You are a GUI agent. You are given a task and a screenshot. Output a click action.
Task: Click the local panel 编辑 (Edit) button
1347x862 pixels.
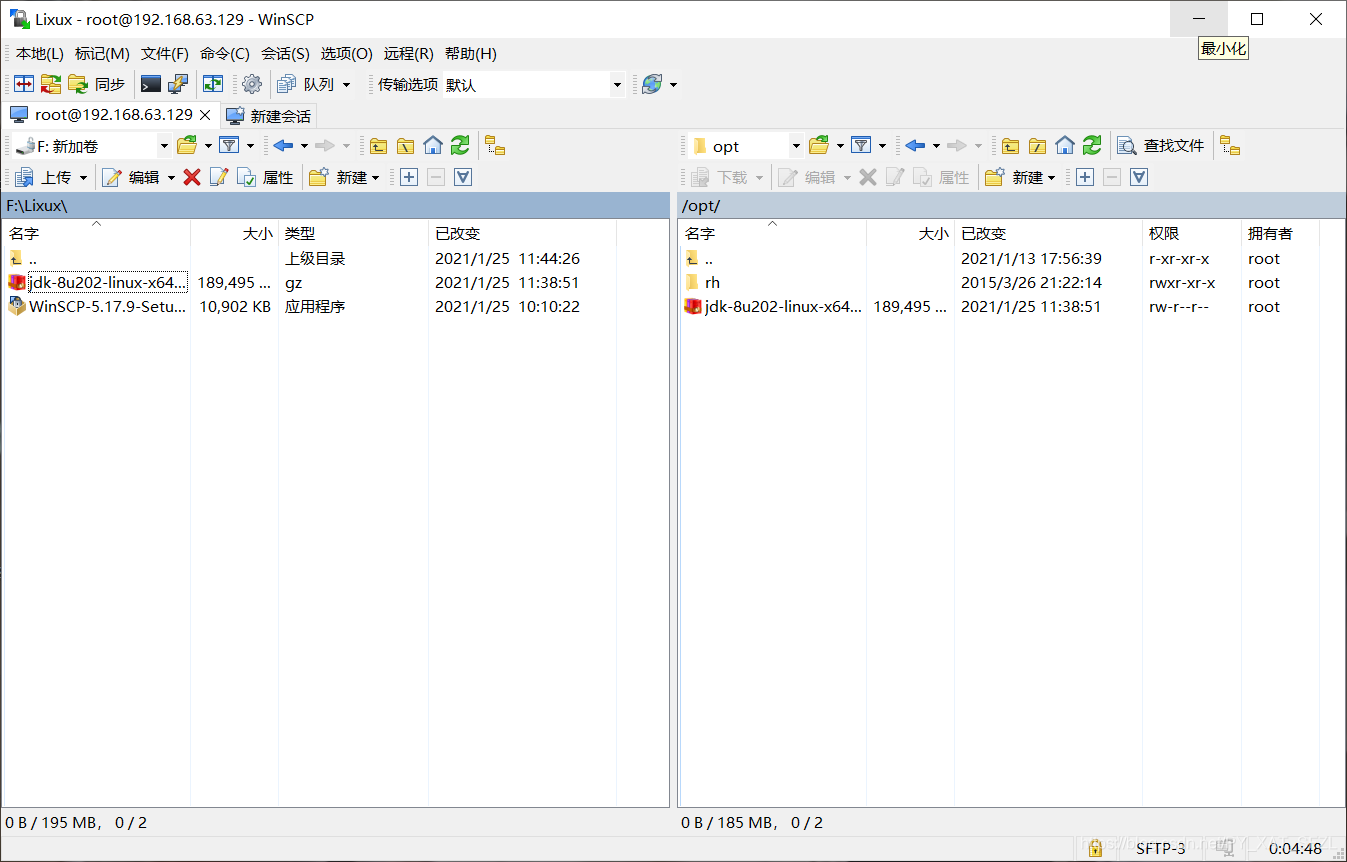[131, 177]
